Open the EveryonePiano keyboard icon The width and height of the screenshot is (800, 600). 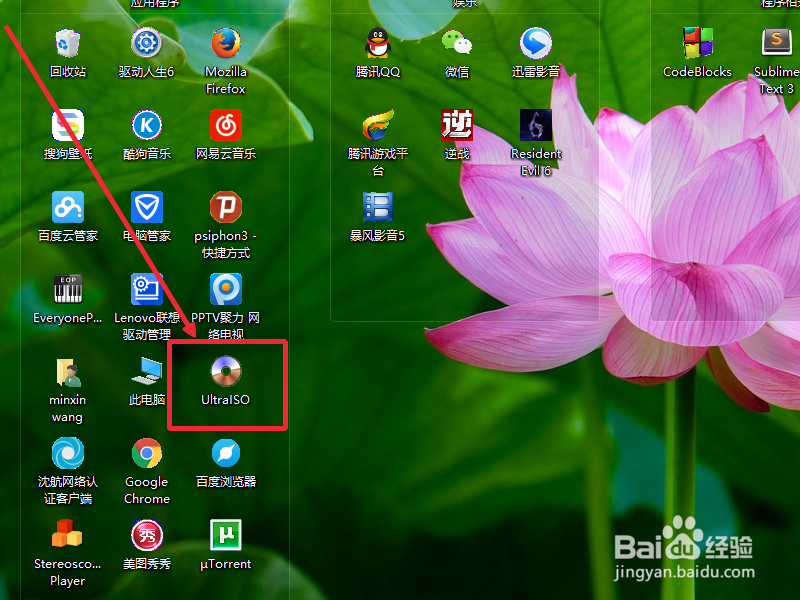coord(68,289)
